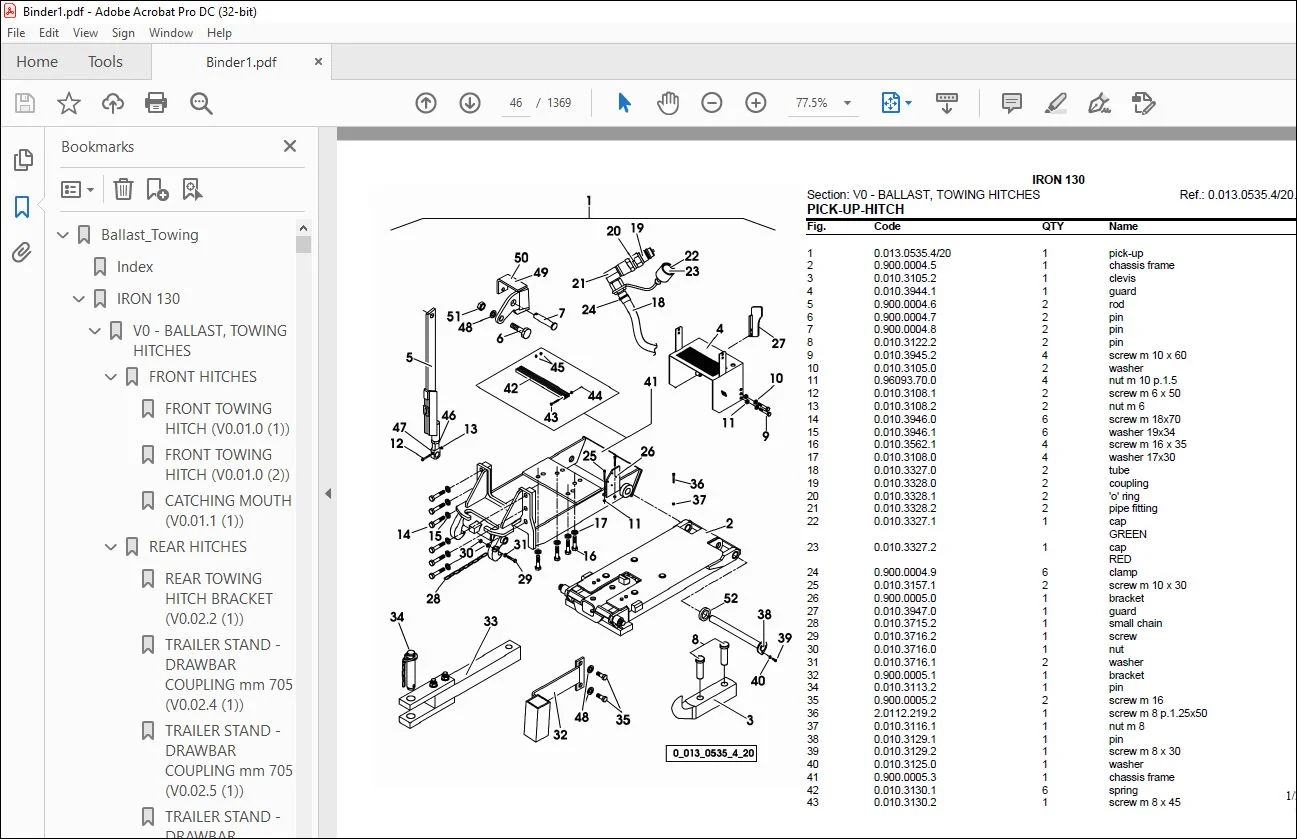This screenshot has height=839, width=1297.
Task: Open REAR TOWING HITCH BRACKET (V0.02.2 (1)) bookmark
Action: [219, 599]
